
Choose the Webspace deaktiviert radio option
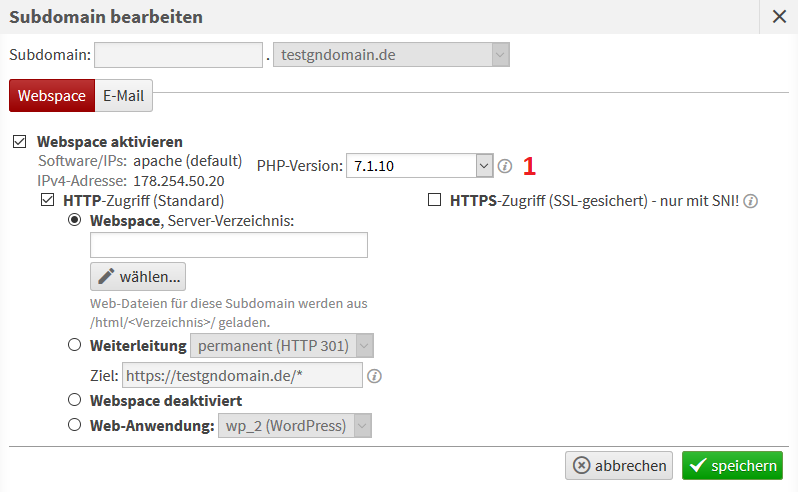click(x=74, y=400)
